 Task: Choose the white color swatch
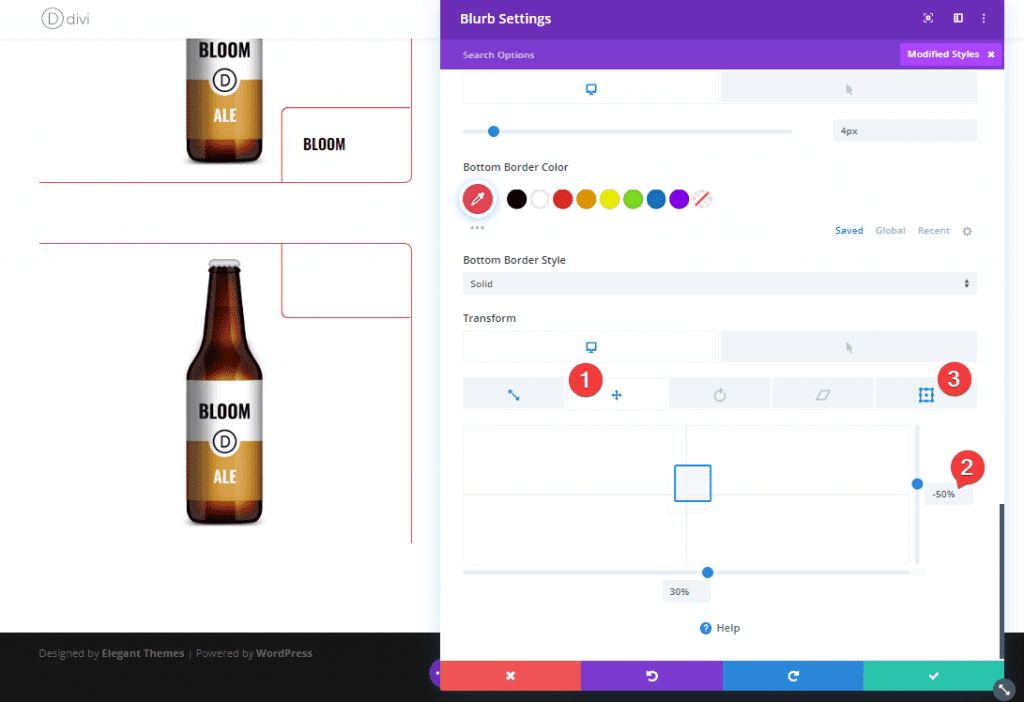coord(539,199)
